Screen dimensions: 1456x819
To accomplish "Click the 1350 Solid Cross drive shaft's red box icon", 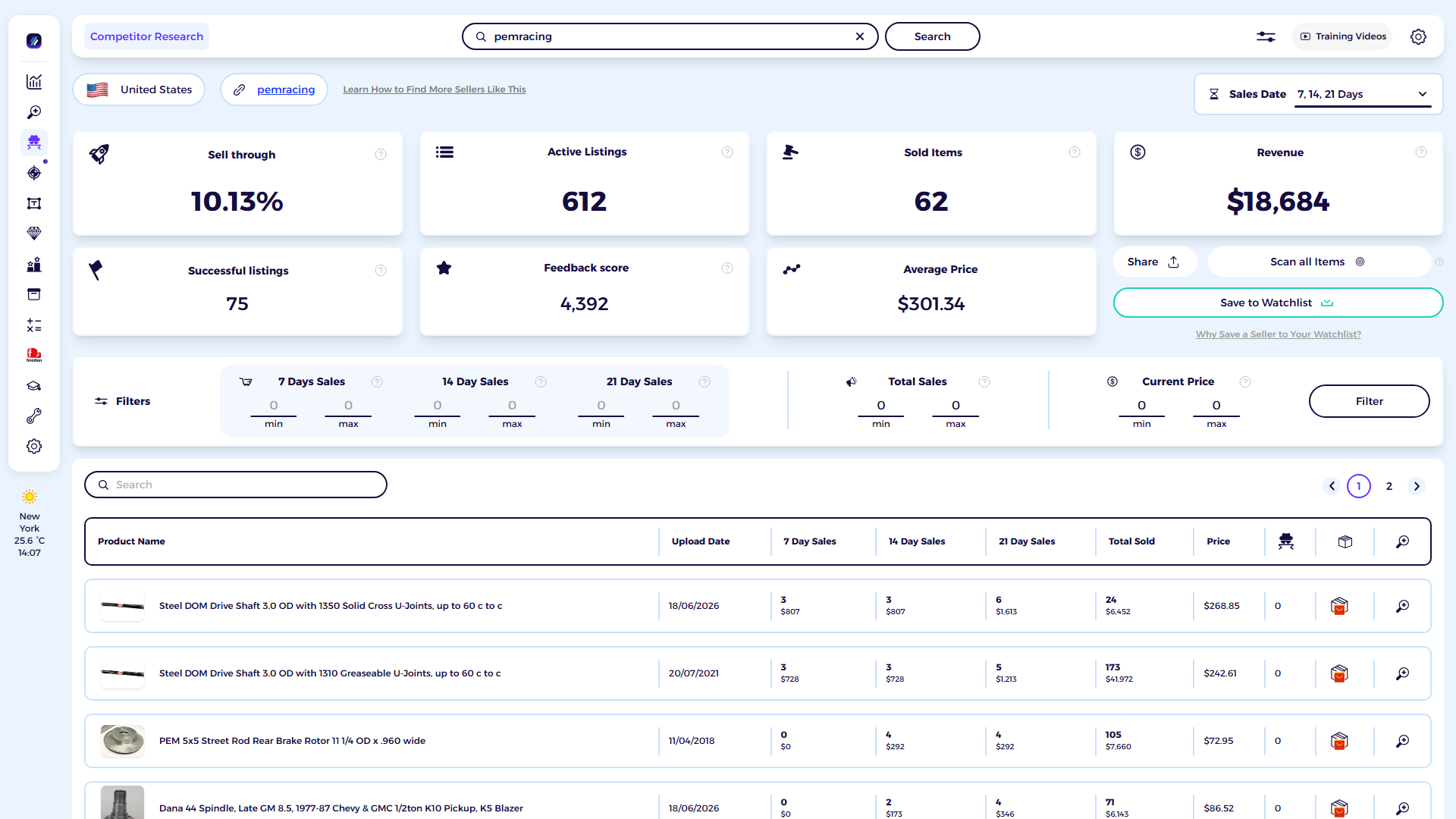I will (1339, 606).
